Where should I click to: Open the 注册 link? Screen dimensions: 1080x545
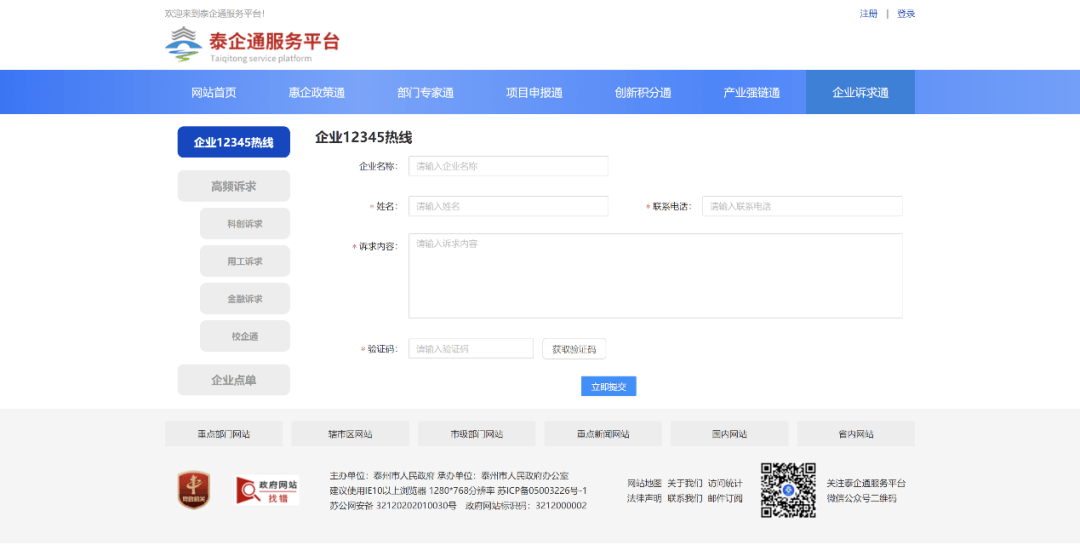(869, 14)
